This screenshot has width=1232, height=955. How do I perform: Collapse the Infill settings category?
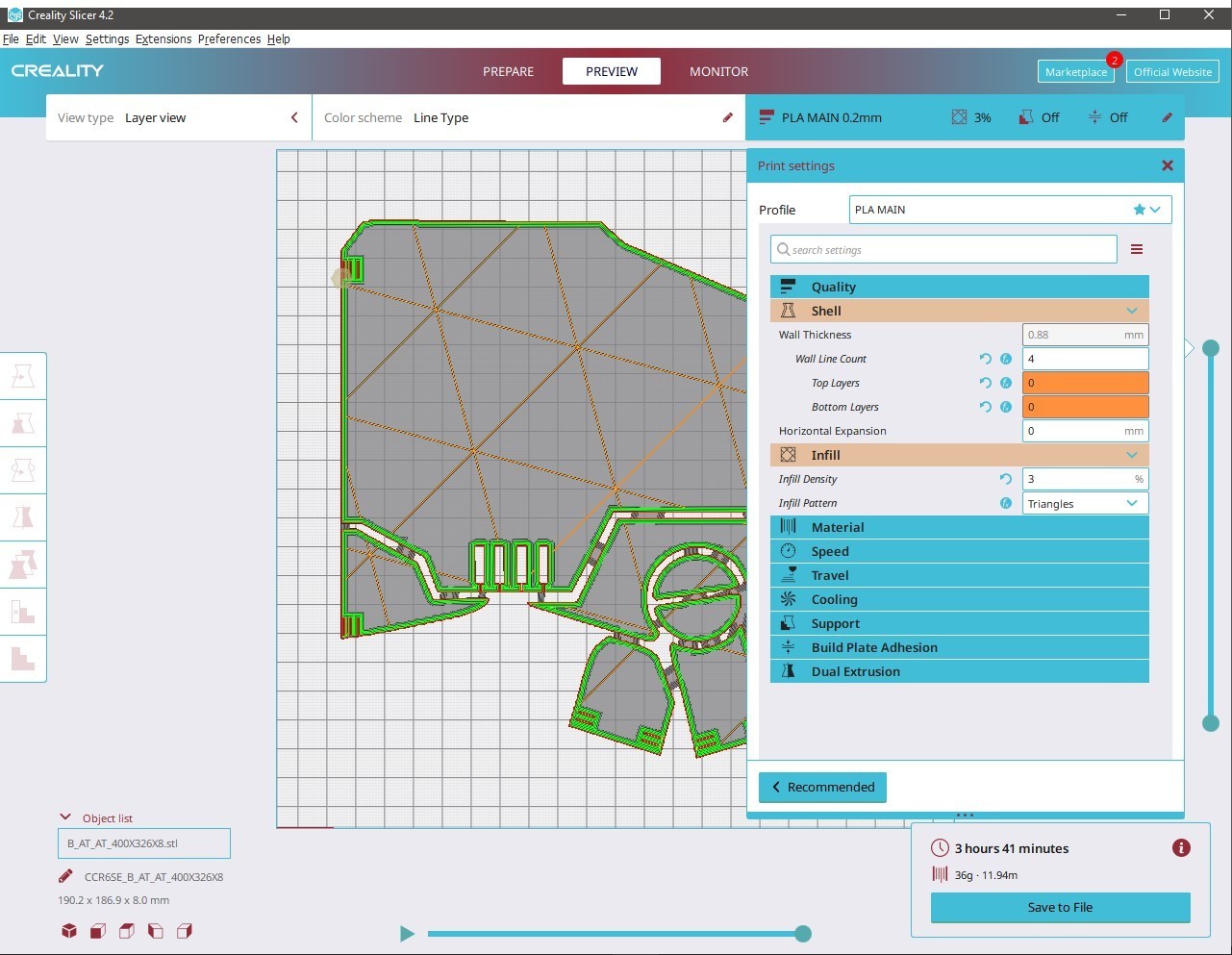pos(960,455)
